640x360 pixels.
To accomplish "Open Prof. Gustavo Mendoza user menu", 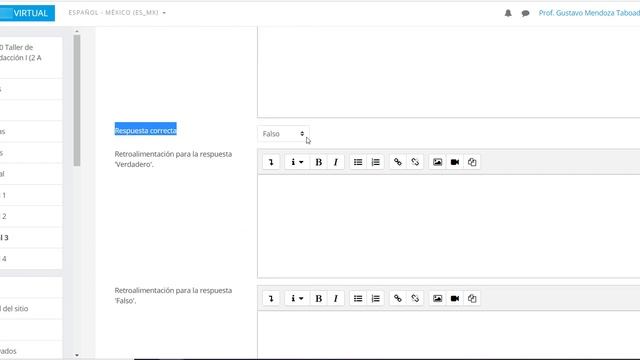I will 589,13.
